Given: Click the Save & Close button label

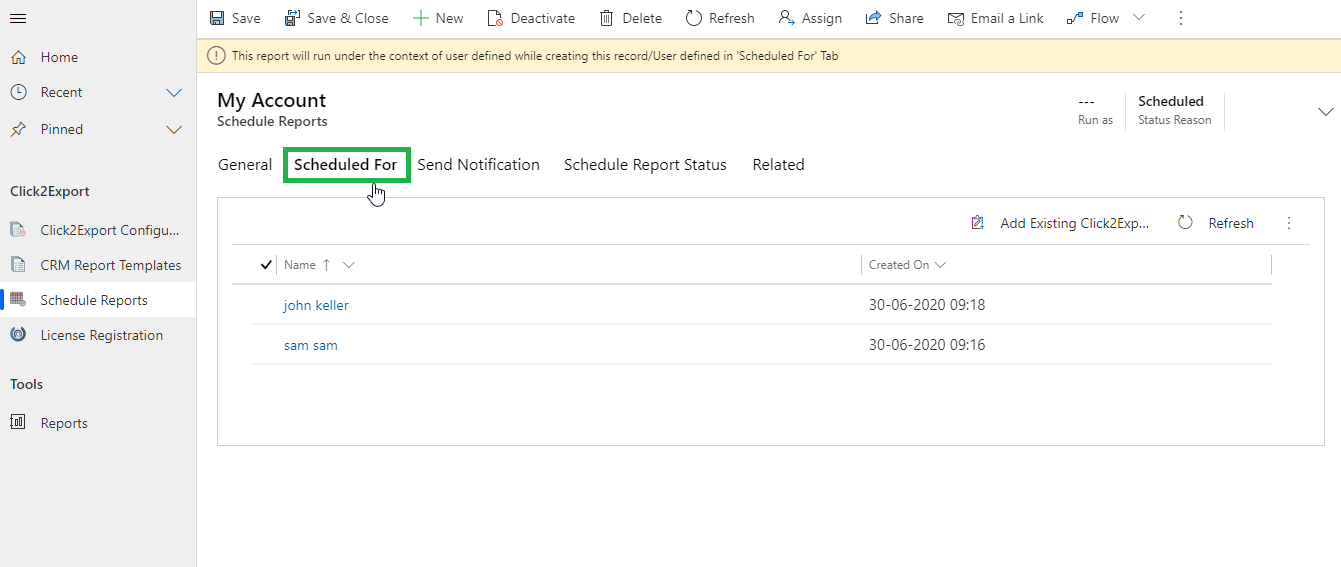Looking at the screenshot, I should point(348,18).
